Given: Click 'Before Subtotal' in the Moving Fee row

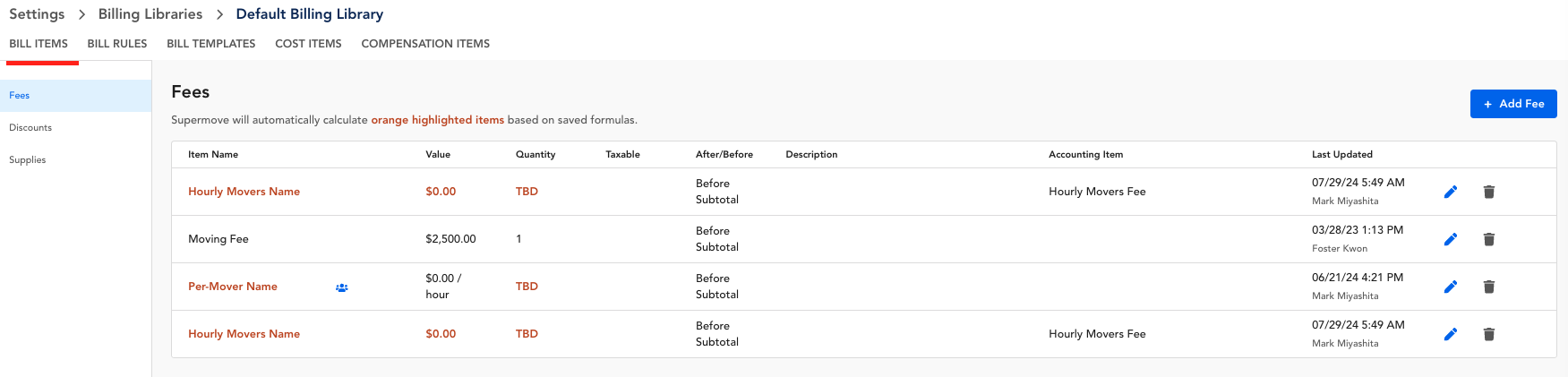Looking at the screenshot, I should [717, 239].
